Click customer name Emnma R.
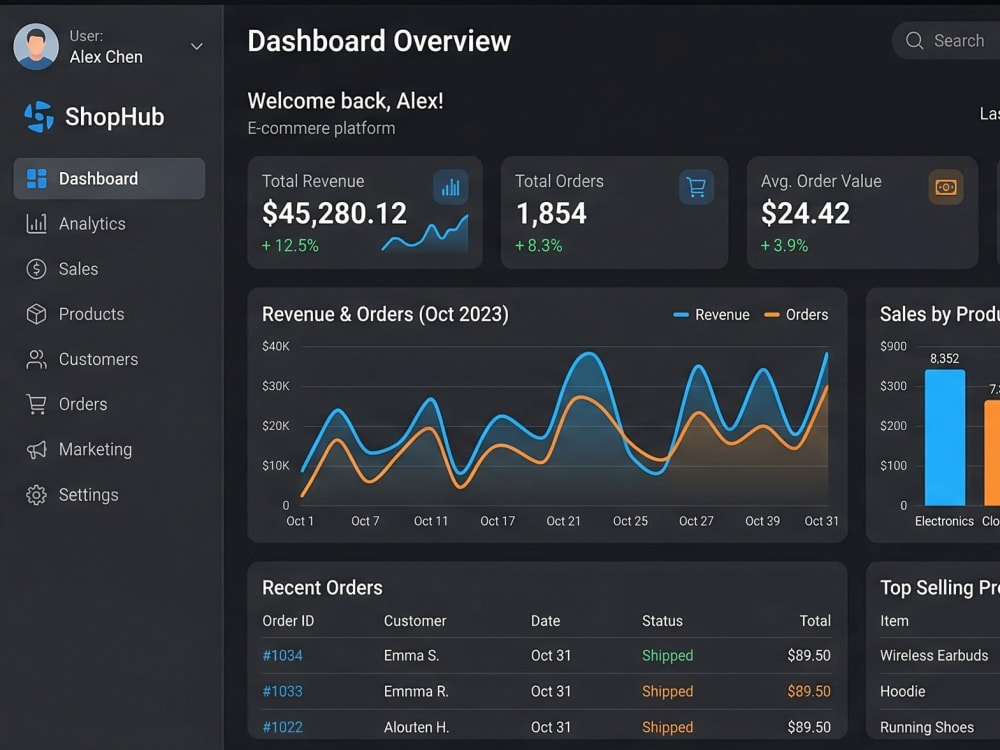The image size is (1000, 750). (x=416, y=691)
